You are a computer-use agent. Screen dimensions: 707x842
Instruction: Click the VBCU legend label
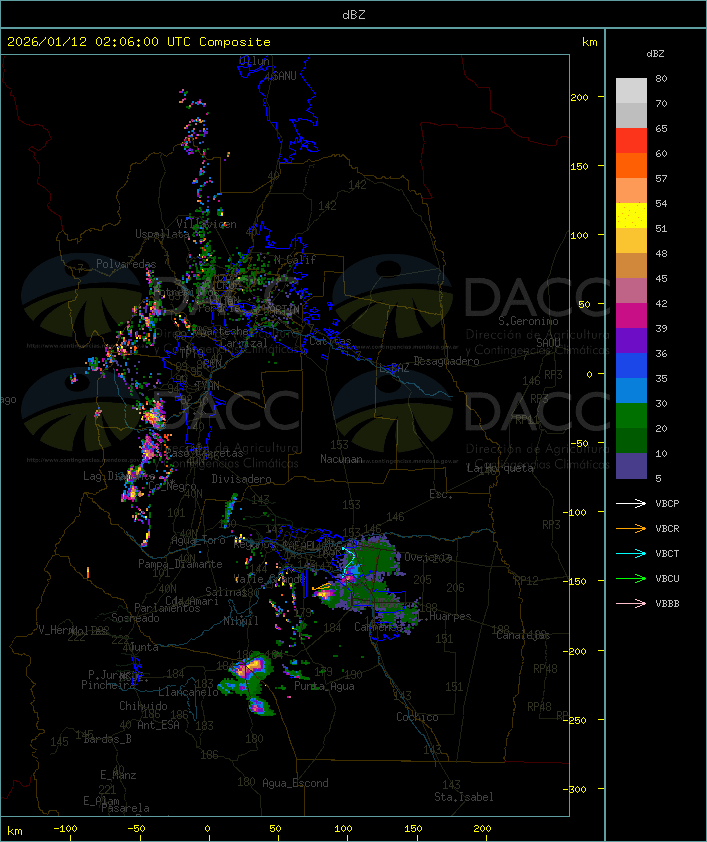[x=667, y=578]
